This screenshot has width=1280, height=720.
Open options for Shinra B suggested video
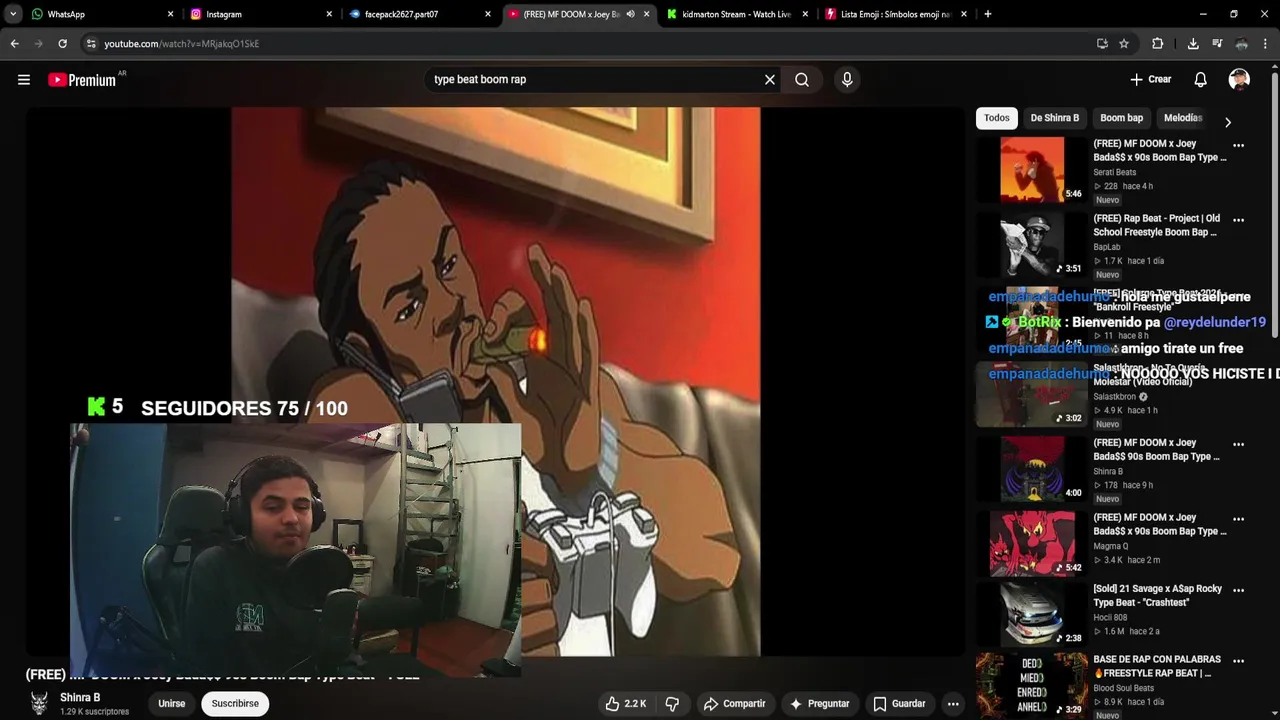click(x=1238, y=444)
